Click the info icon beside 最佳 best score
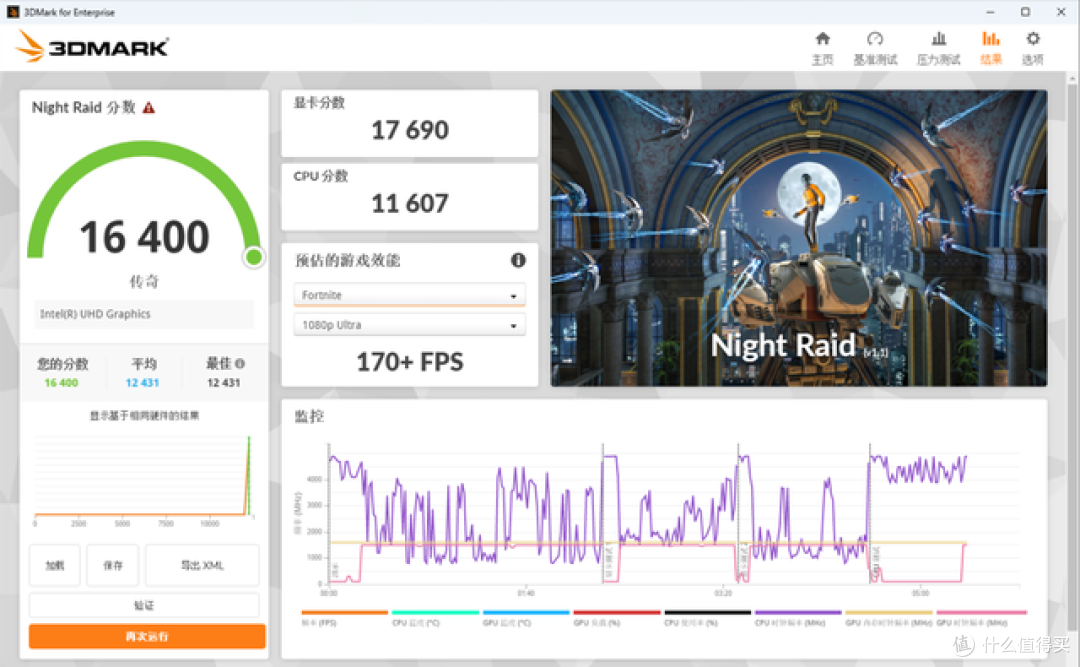 (x=240, y=363)
